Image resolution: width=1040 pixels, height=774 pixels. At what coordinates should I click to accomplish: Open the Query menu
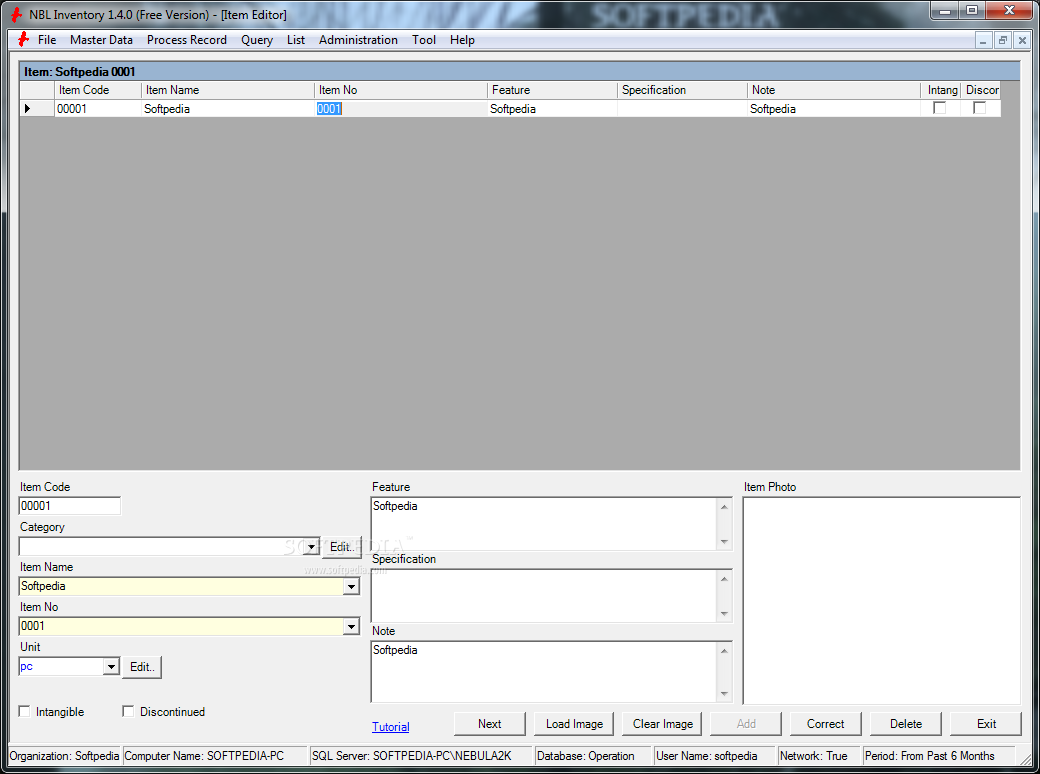click(257, 40)
